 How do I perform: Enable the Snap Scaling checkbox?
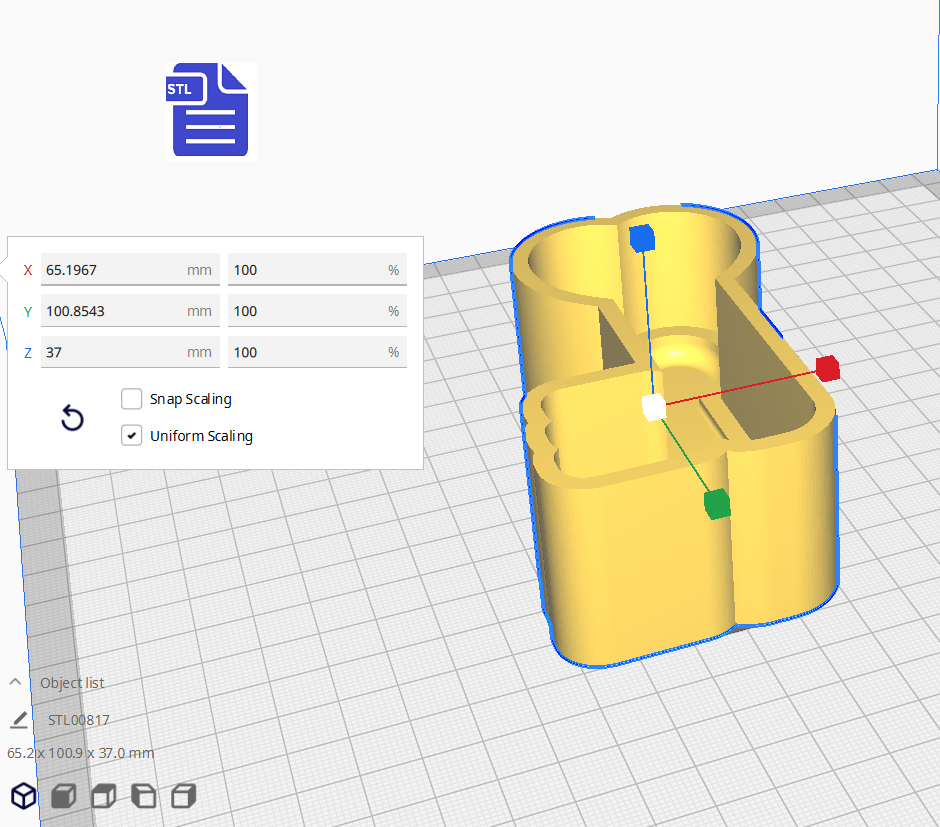132,399
